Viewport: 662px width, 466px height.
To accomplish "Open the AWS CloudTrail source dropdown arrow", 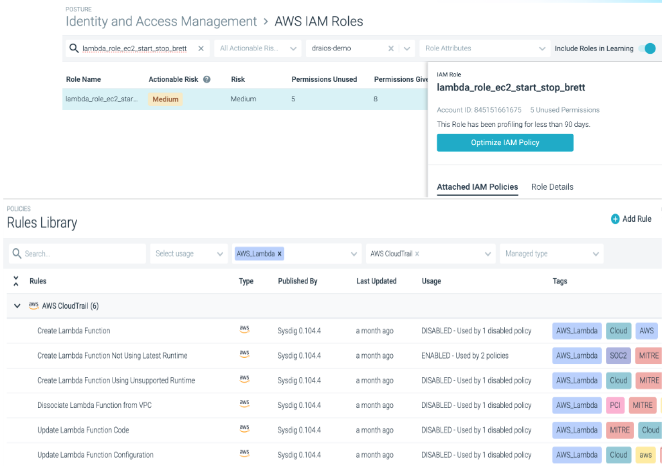I will [x=488, y=254].
